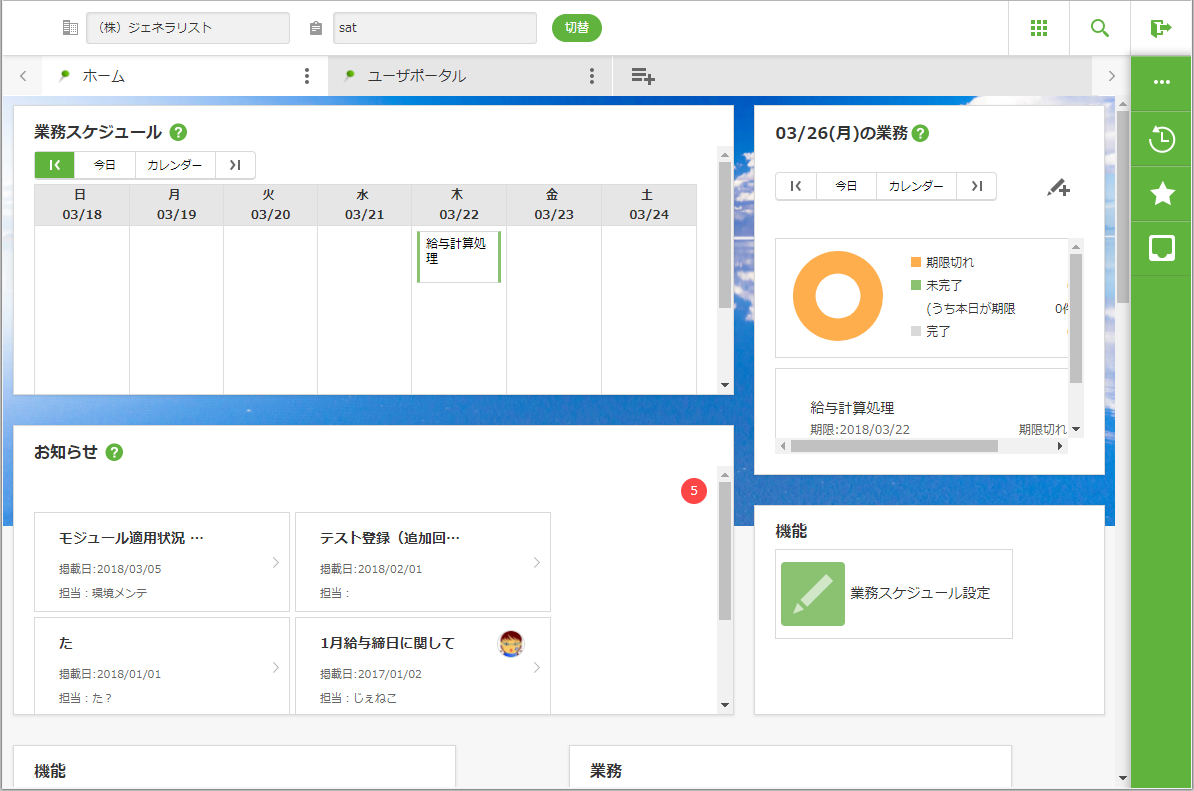This screenshot has width=1194, height=791.
Task: Click the orange donut chart
Action: 838,296
